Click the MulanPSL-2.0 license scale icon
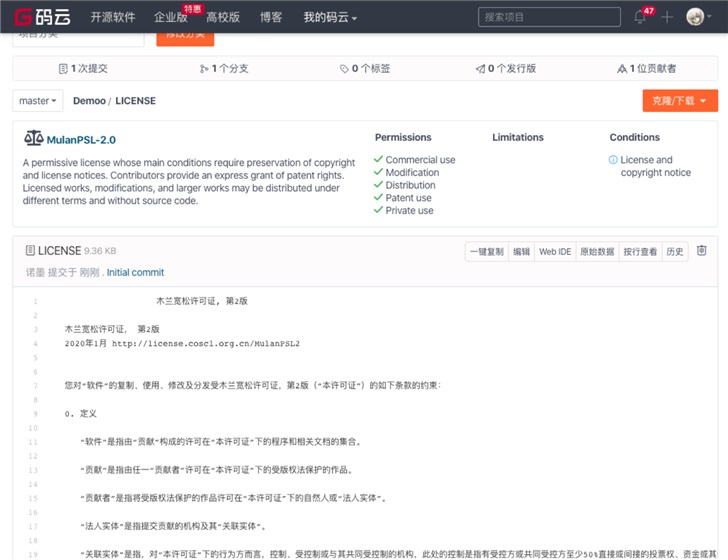 click(33, 139)
